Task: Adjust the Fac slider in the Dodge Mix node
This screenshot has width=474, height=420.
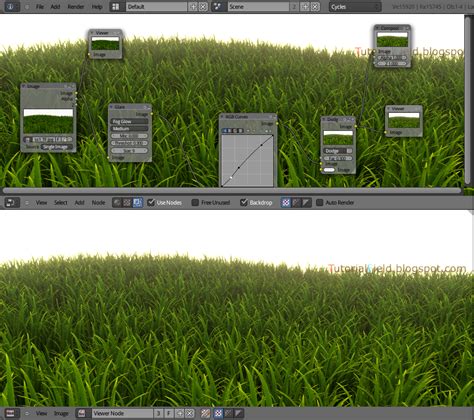Action: pyautogui.click(x=338, y=158)
